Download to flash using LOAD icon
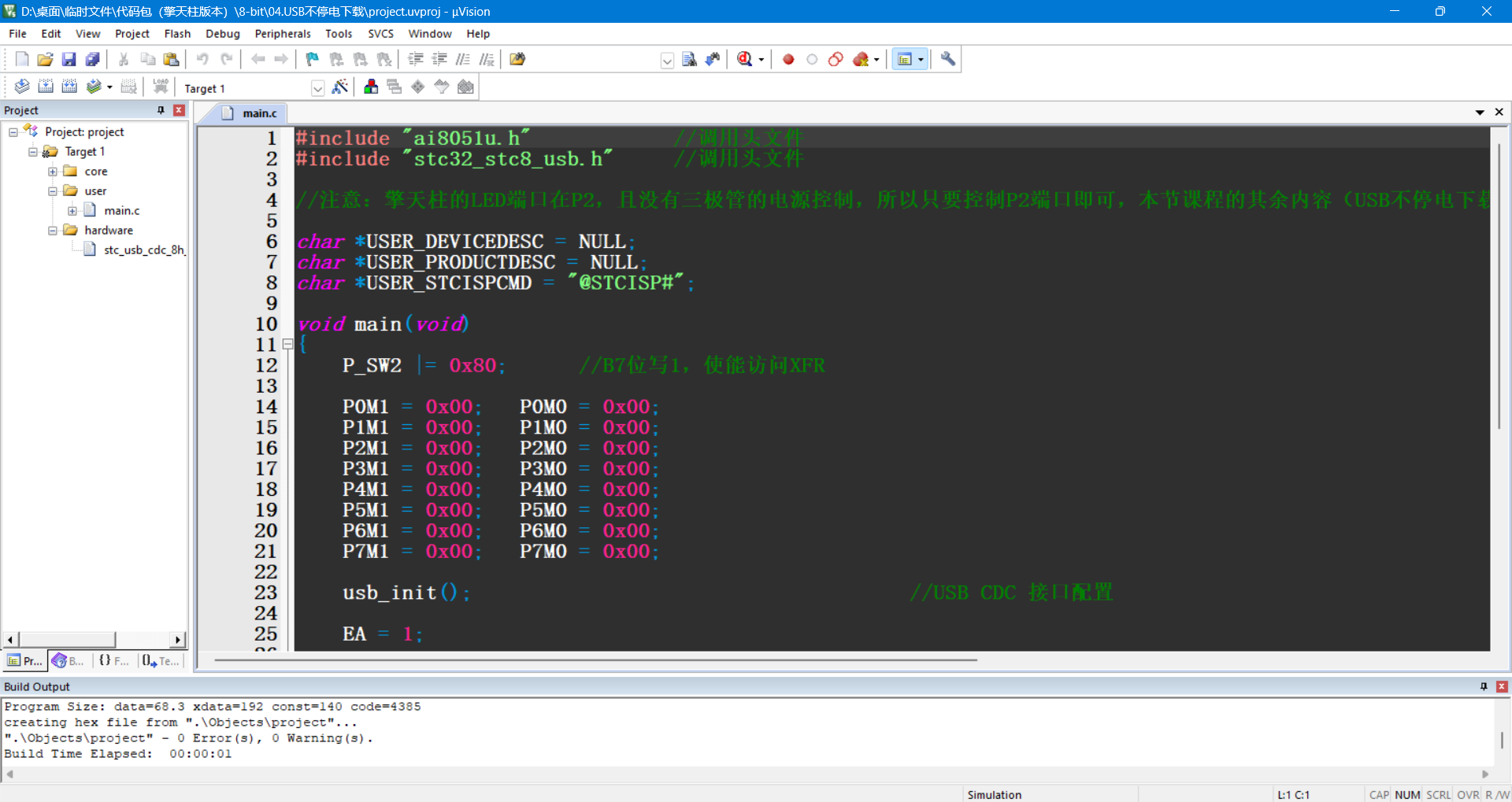This screenshot has height=802, width=1512. (161, 87)
